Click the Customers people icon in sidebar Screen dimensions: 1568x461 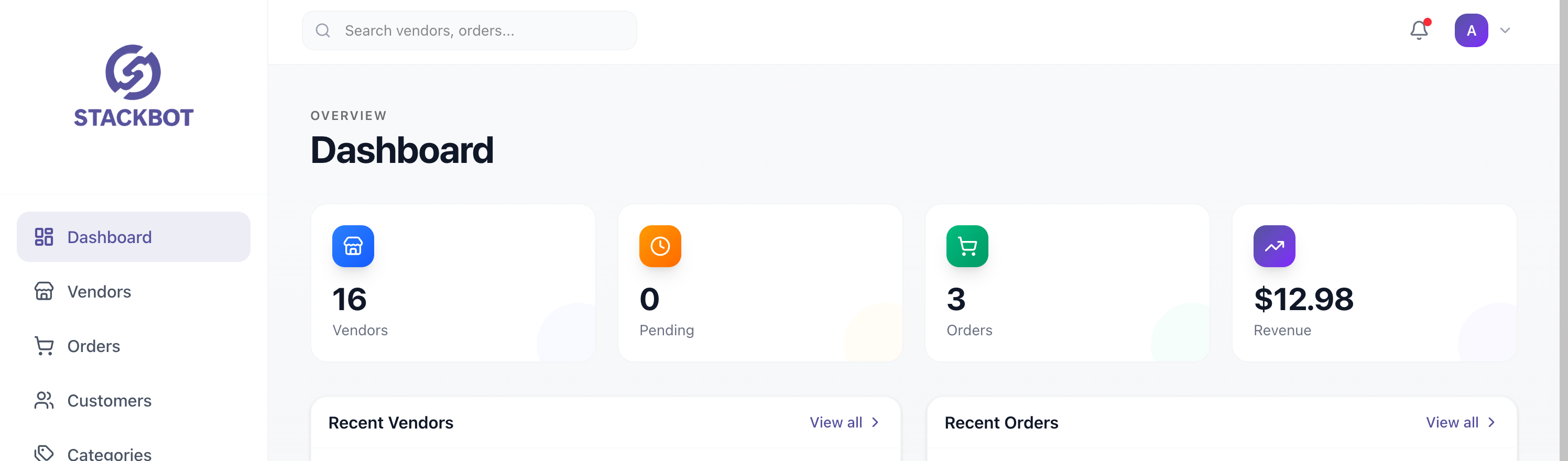[44, 400]
